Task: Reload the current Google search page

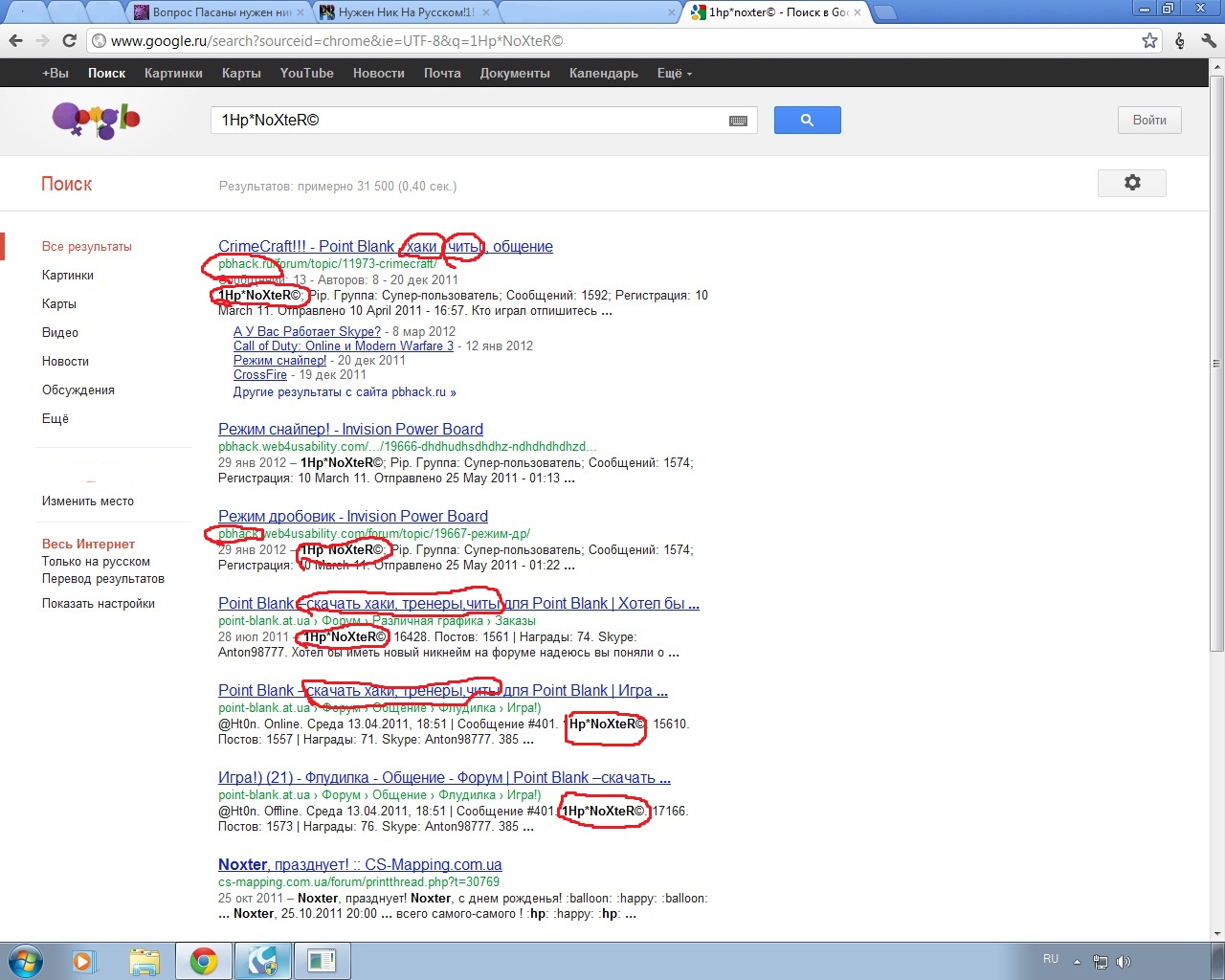Action: coord(69,40)
